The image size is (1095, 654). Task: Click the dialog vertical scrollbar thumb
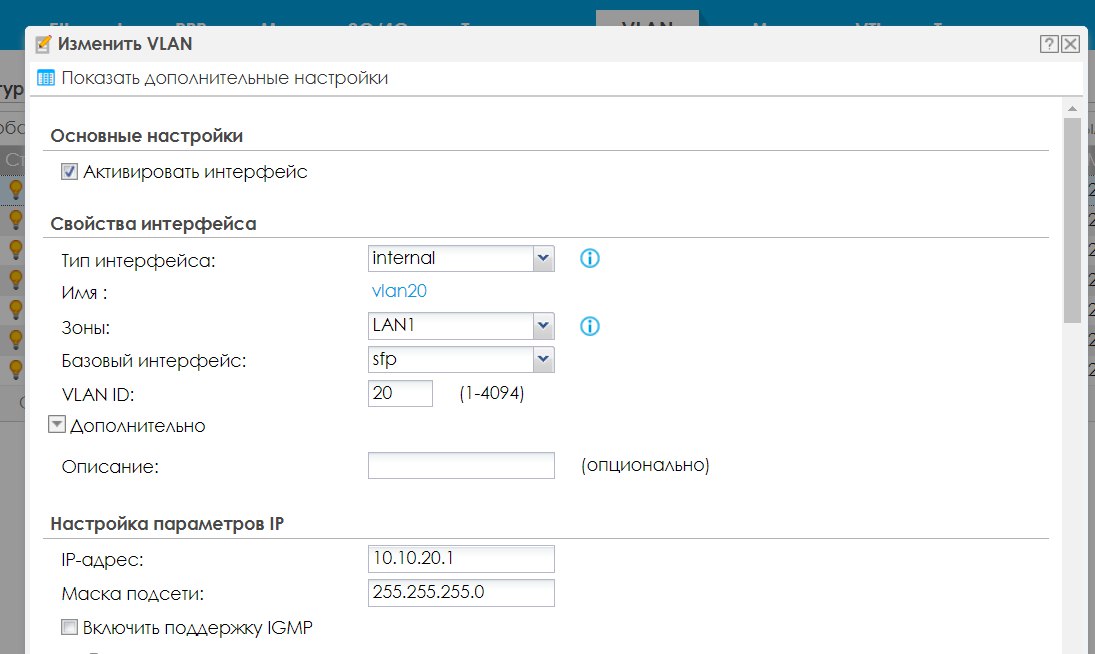(1073, 220)
